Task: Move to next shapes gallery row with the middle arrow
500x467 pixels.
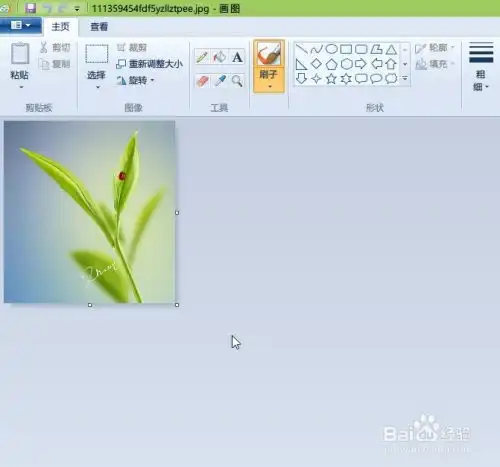Action: [405, 64]
